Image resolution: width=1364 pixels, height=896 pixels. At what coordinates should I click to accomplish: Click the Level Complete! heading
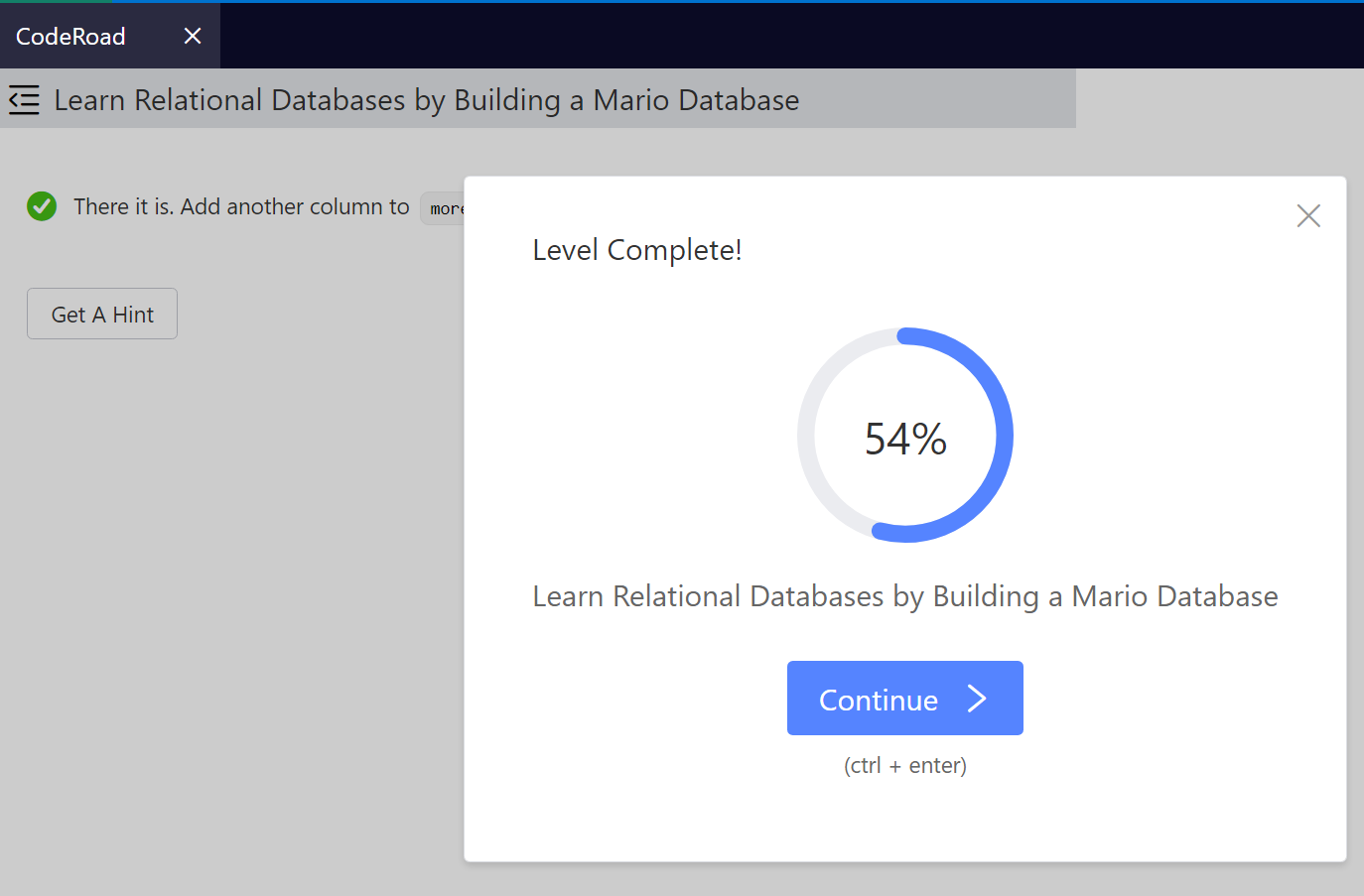(636, 249)
